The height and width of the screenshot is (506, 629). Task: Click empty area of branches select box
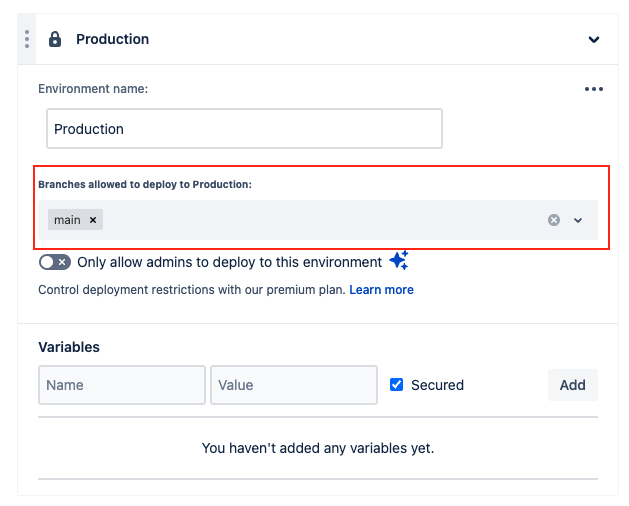point(320,220)
